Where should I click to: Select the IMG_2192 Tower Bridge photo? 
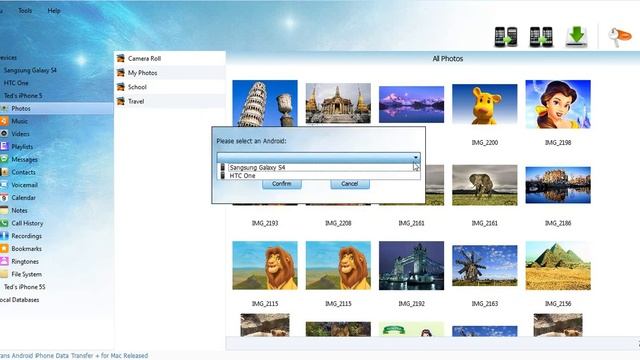click(411, 266)
